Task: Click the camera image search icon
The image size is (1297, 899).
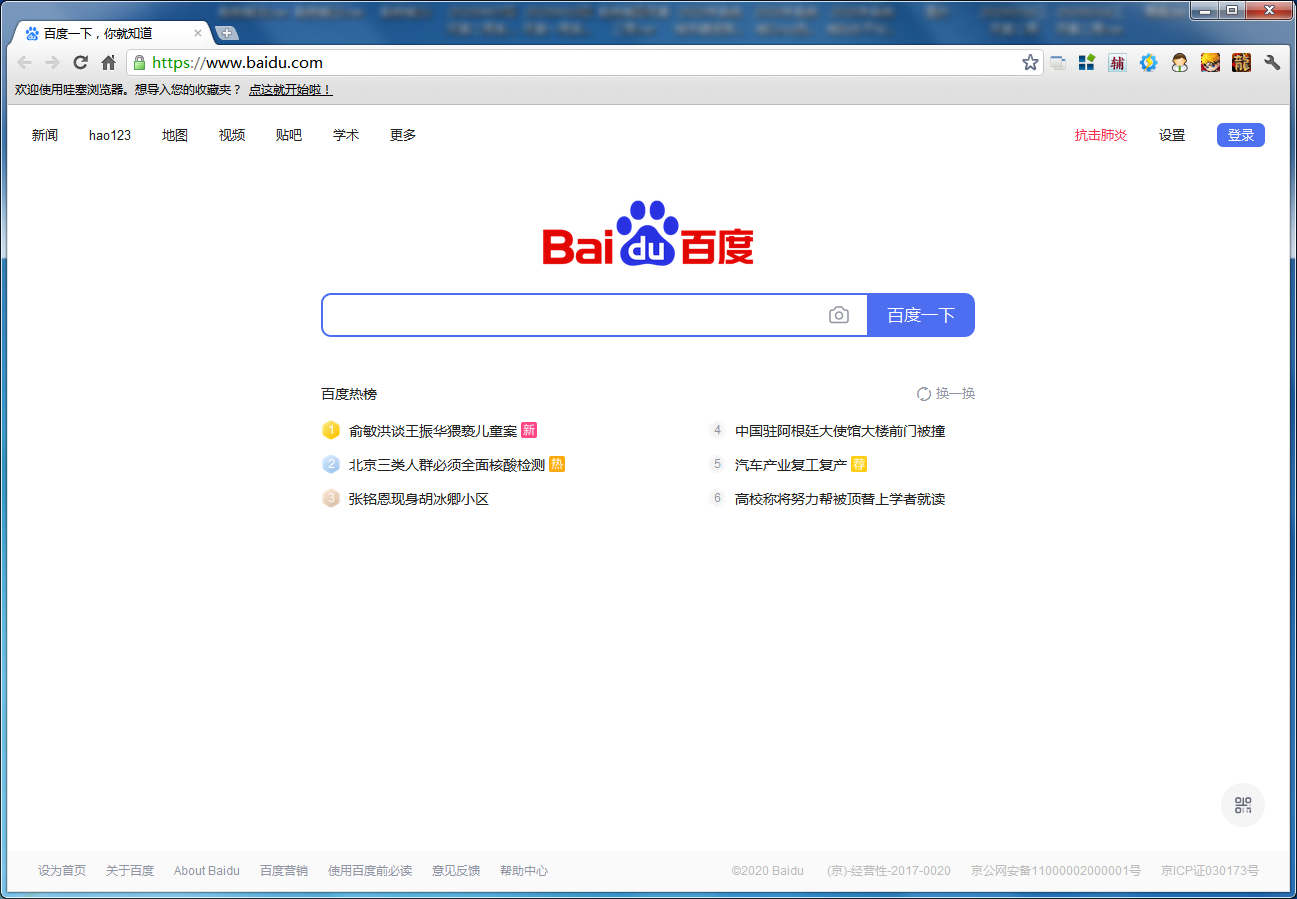Action: tap(839, 315)
